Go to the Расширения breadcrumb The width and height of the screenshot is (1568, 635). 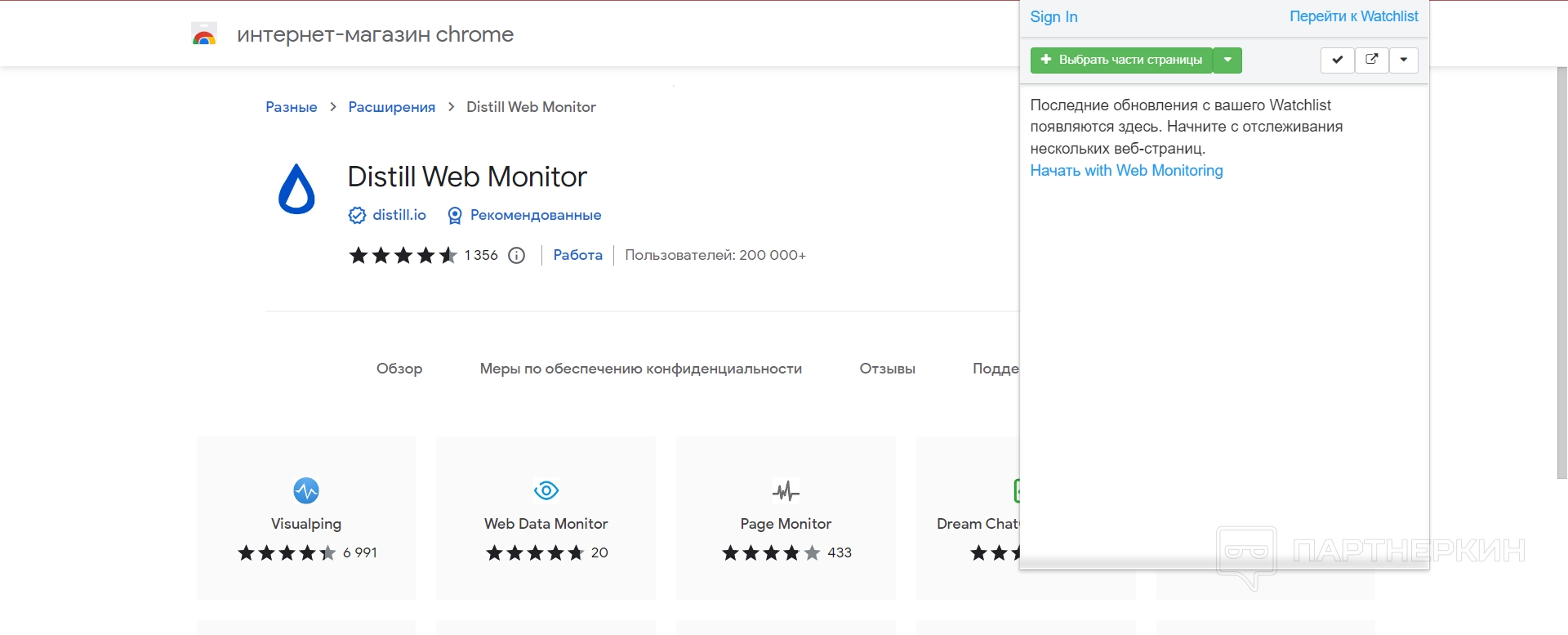click(392, 107)
